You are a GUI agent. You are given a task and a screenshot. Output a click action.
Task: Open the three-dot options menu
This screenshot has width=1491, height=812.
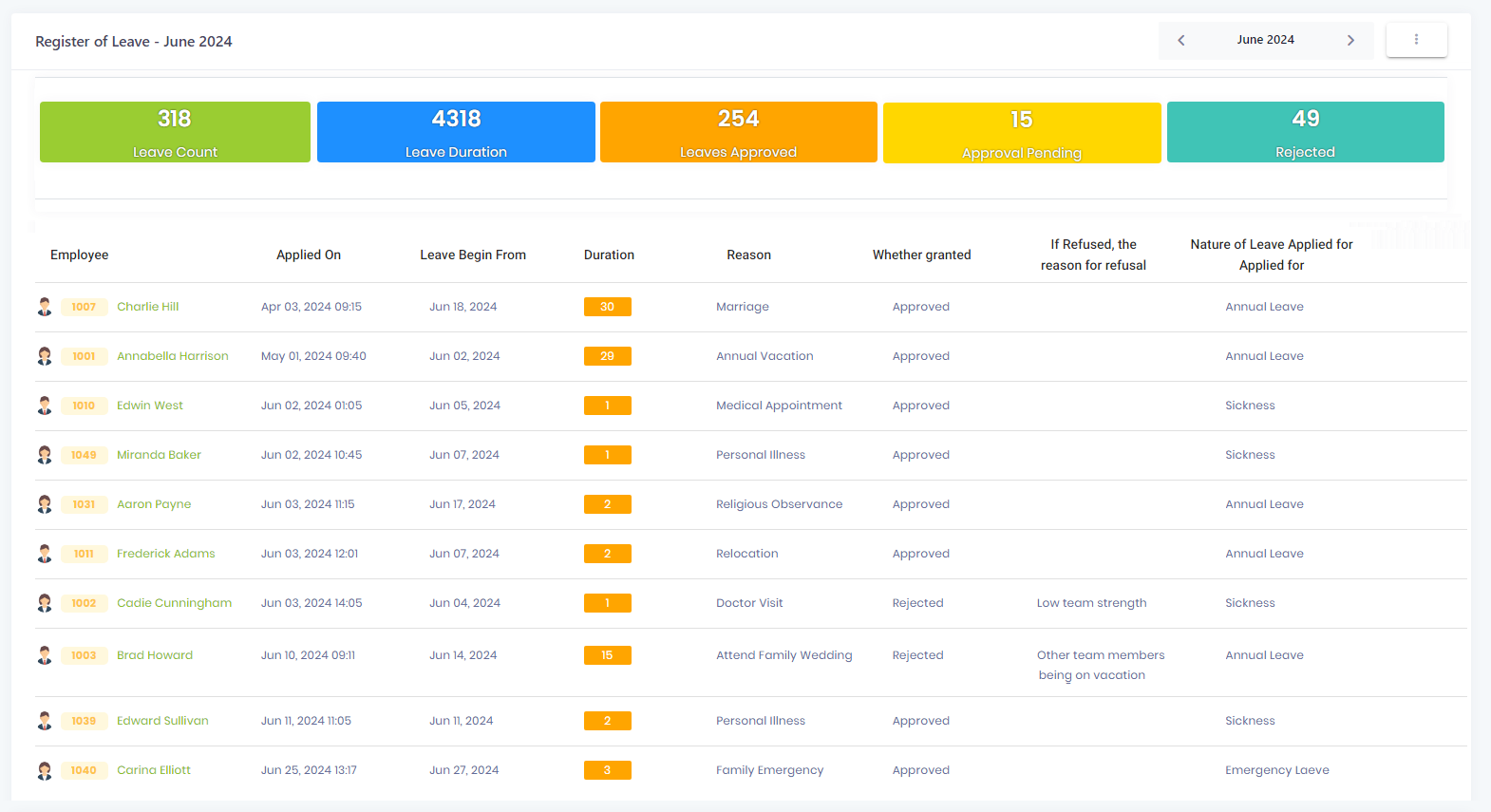[1416, 40]
